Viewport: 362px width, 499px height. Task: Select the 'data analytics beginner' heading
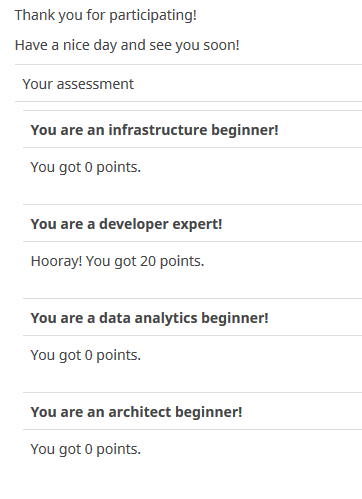149,318
